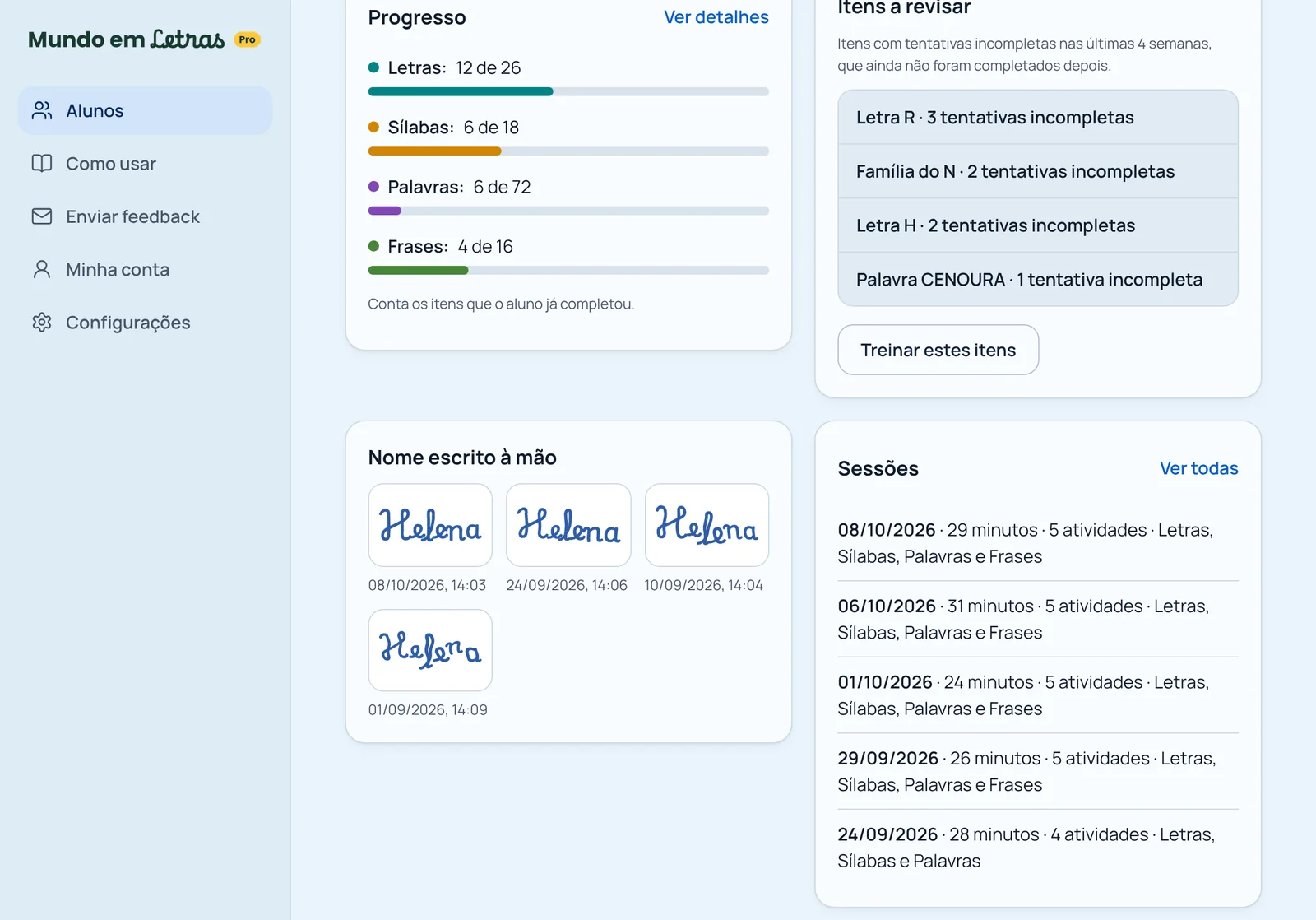
Task: Open Ver detalhes link in Progresso
Action: click(716, 17)
